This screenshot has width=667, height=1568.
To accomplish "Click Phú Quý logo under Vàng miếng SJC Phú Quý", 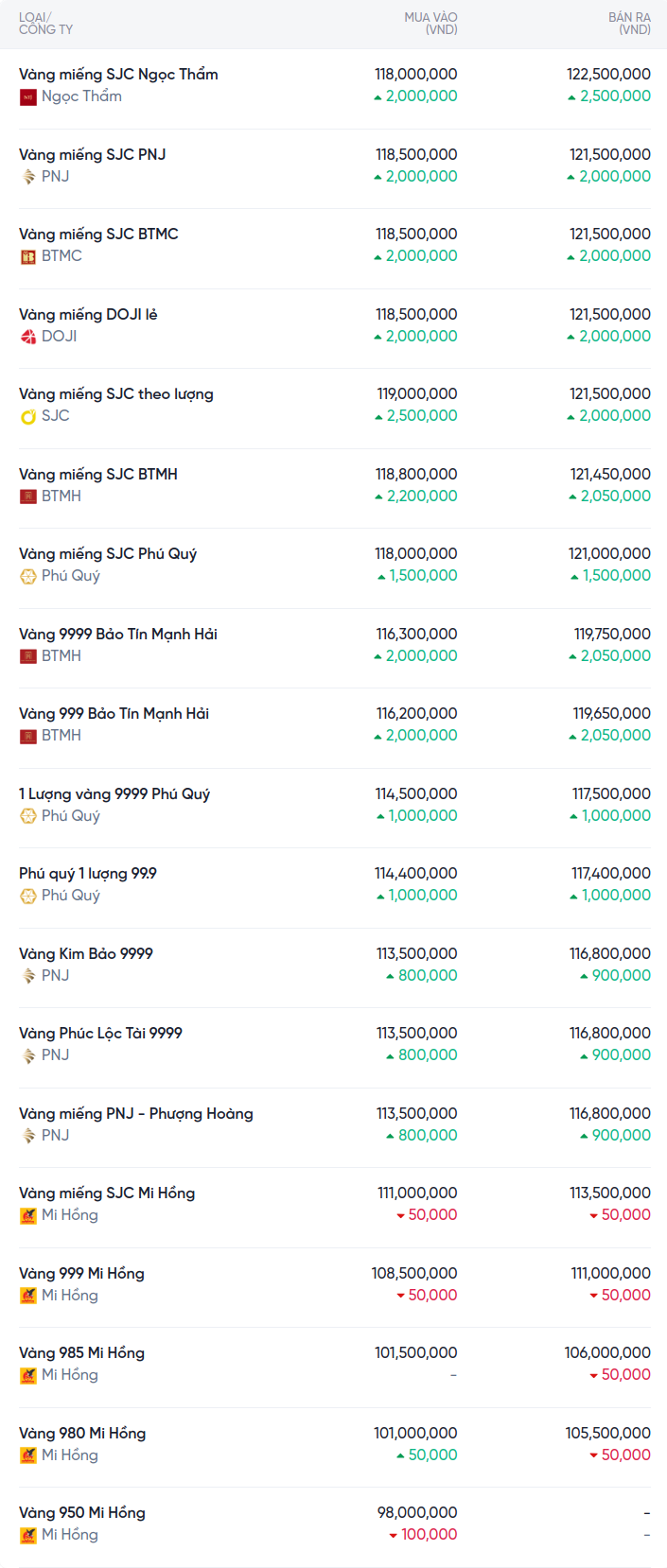I will click(x=28, y=576).
